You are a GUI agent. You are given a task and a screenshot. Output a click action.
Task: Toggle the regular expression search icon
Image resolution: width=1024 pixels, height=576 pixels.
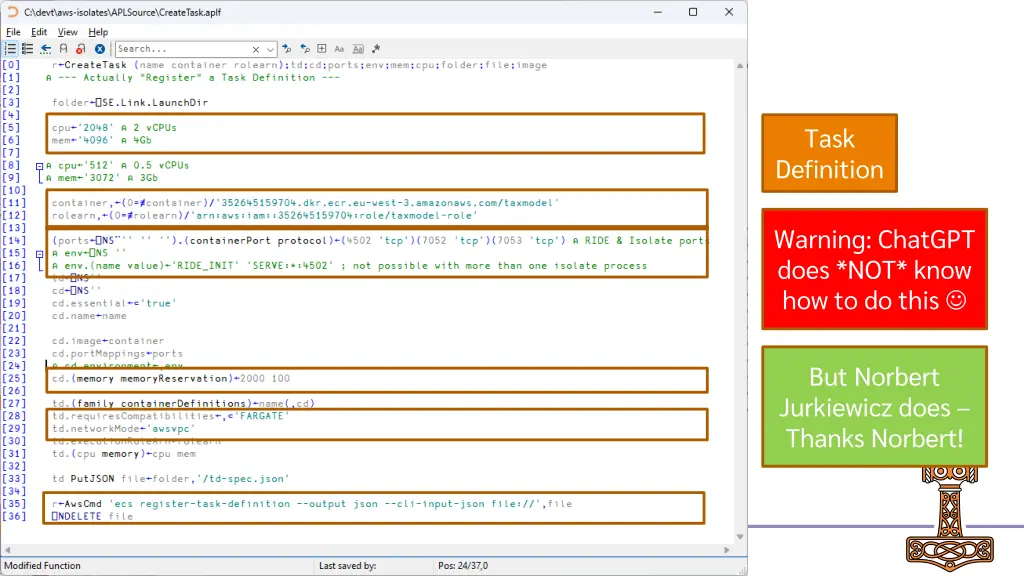pyautogui.click(x=376, y=49)
